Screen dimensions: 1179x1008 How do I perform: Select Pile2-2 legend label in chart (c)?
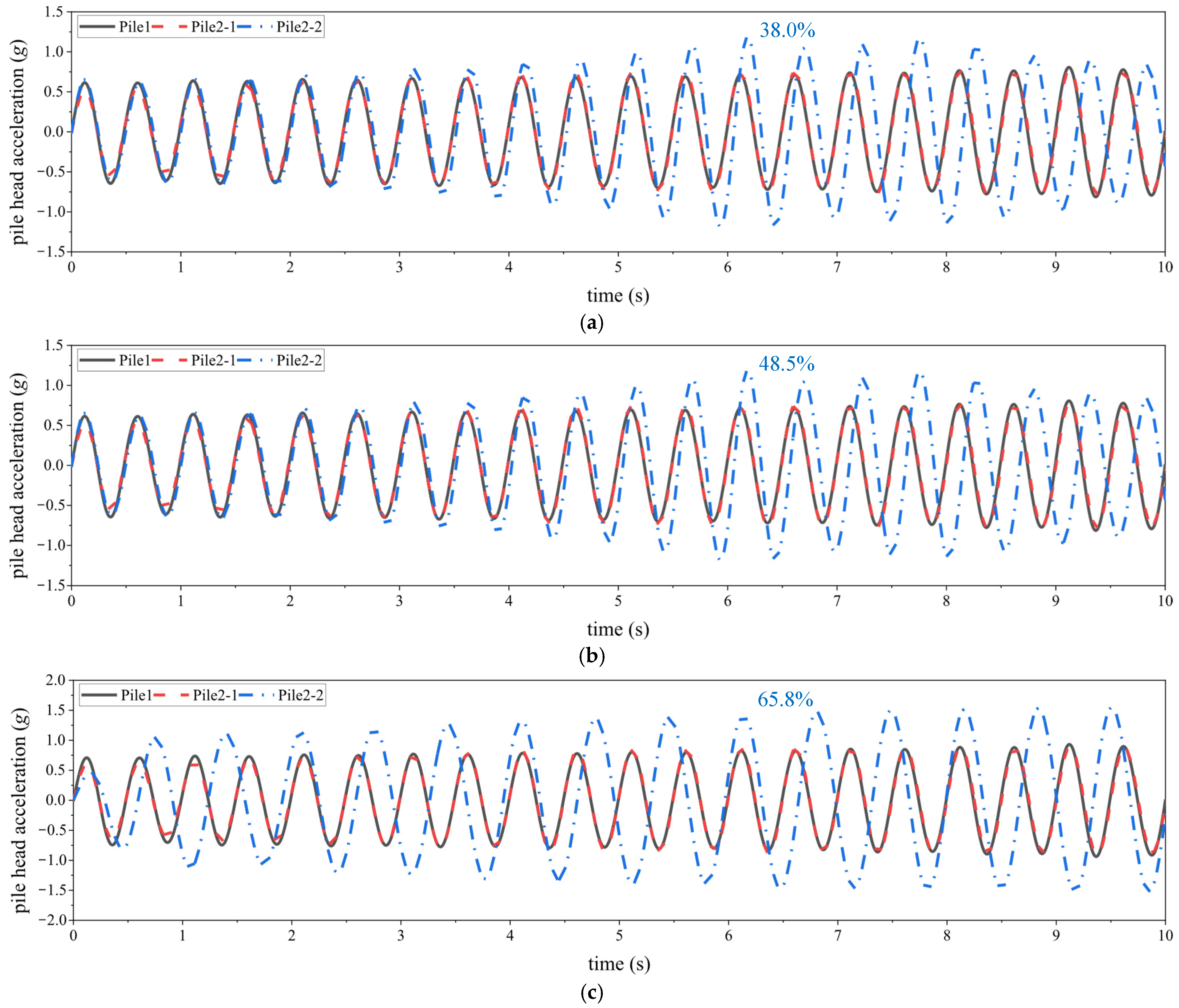point(301,695)
